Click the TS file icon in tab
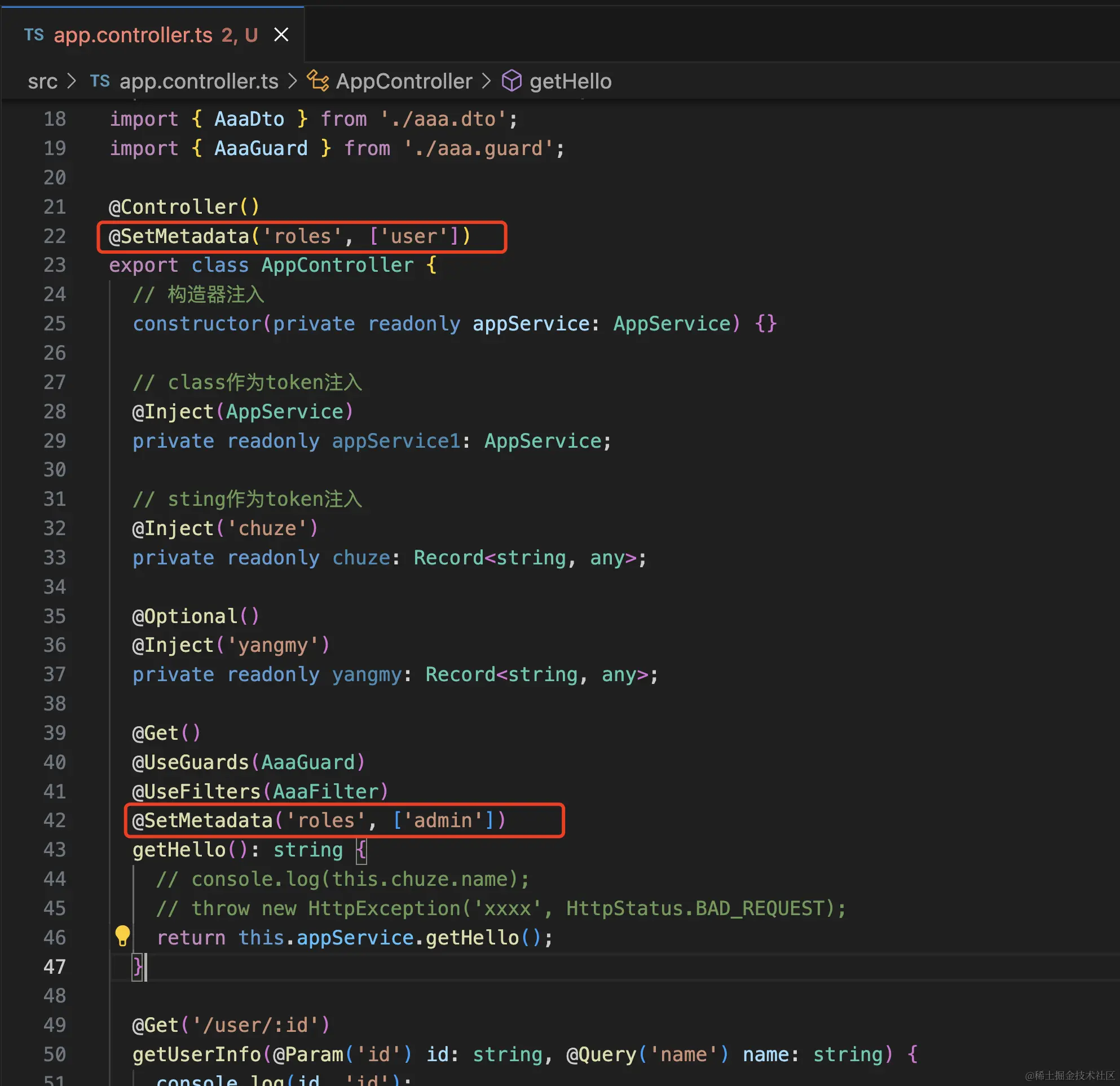 (x=34, y=35)
